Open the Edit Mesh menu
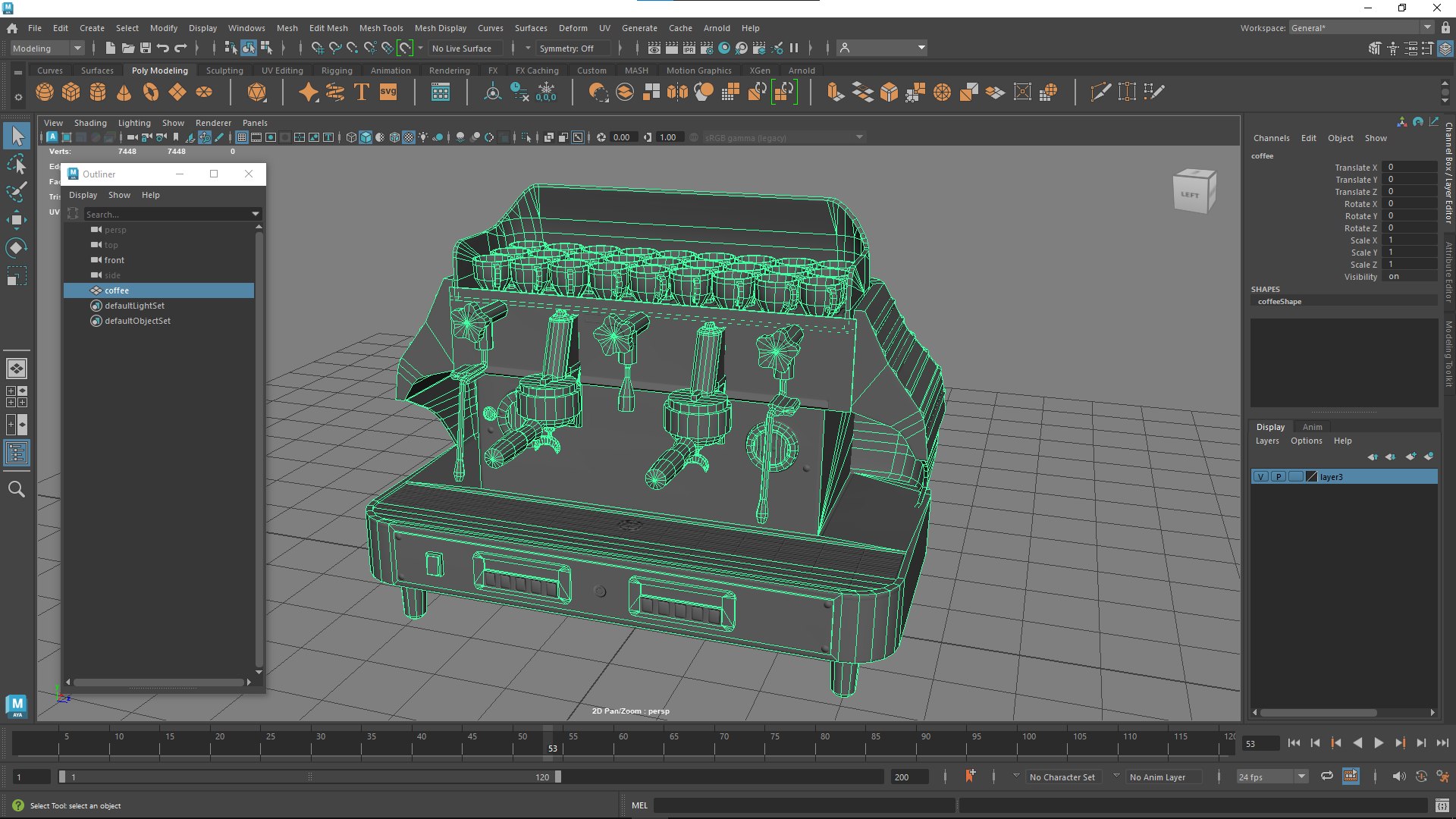This screenshot has width=1456, height=819. pos(328,28)
